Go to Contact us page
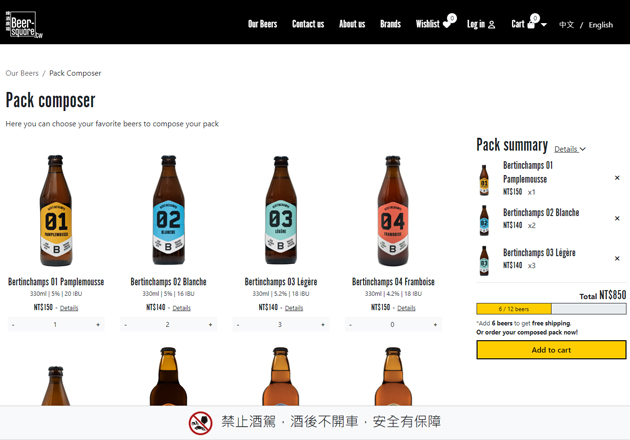The image size is (630, 440). coord(308,24)
